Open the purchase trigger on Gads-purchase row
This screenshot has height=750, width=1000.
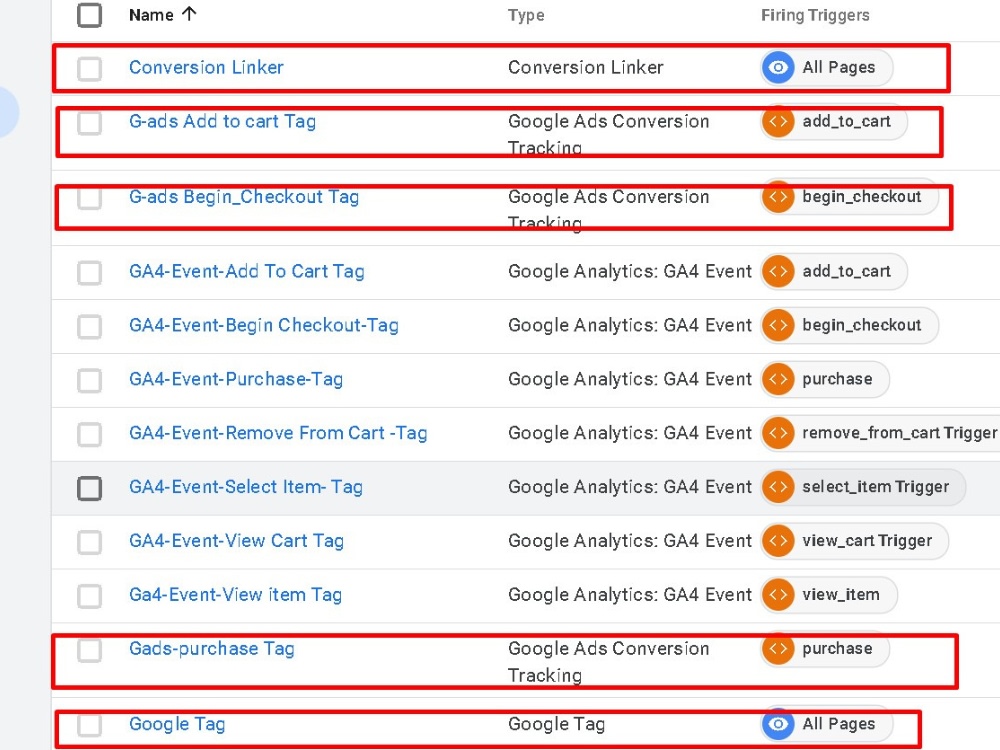coord(825,649)
